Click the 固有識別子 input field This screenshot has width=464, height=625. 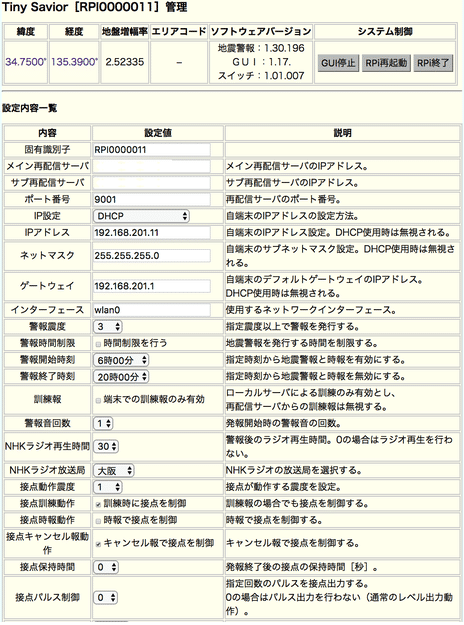tap(151, 150)
